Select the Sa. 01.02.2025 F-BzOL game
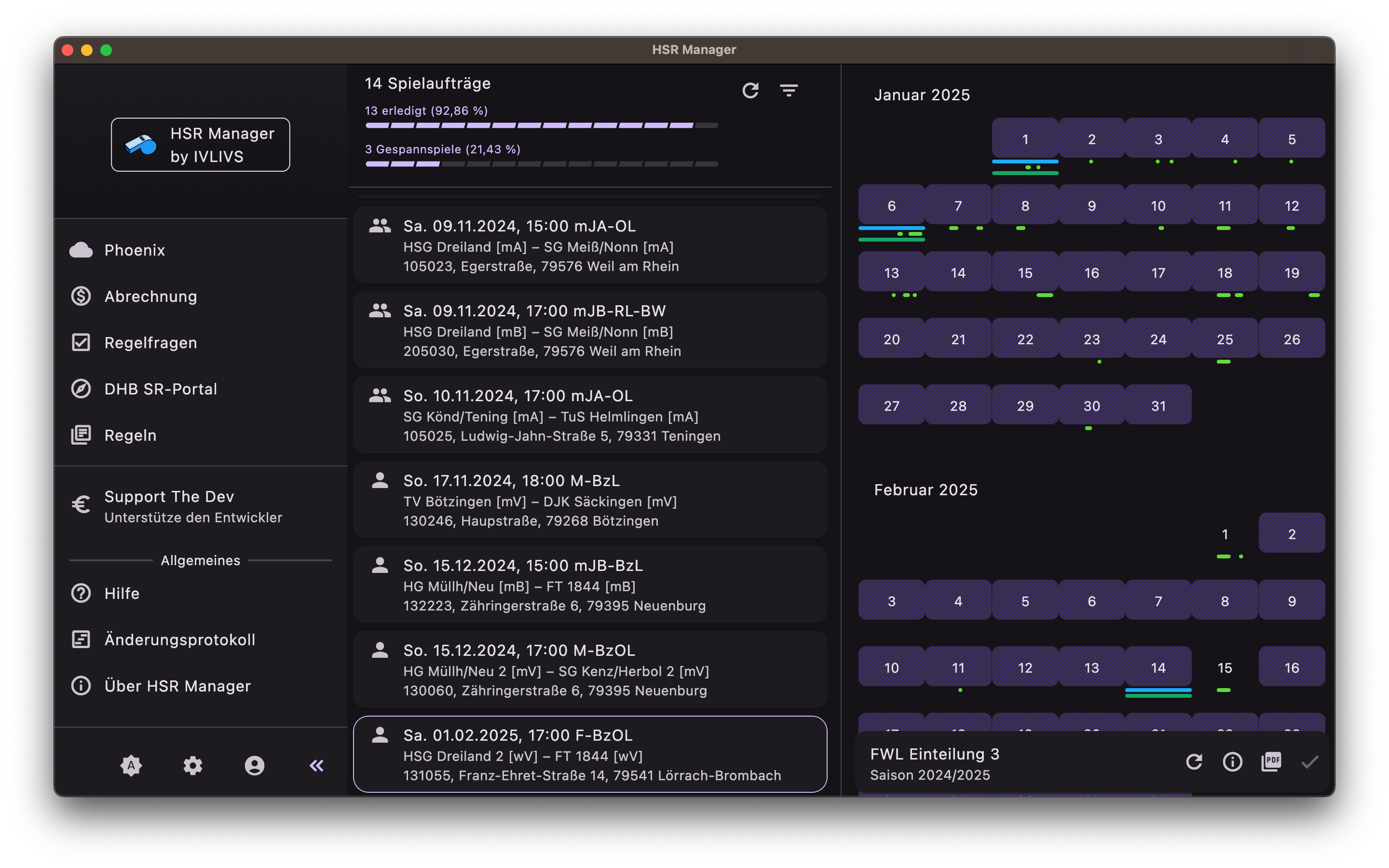1389x868 pixels. coord(590,754)
